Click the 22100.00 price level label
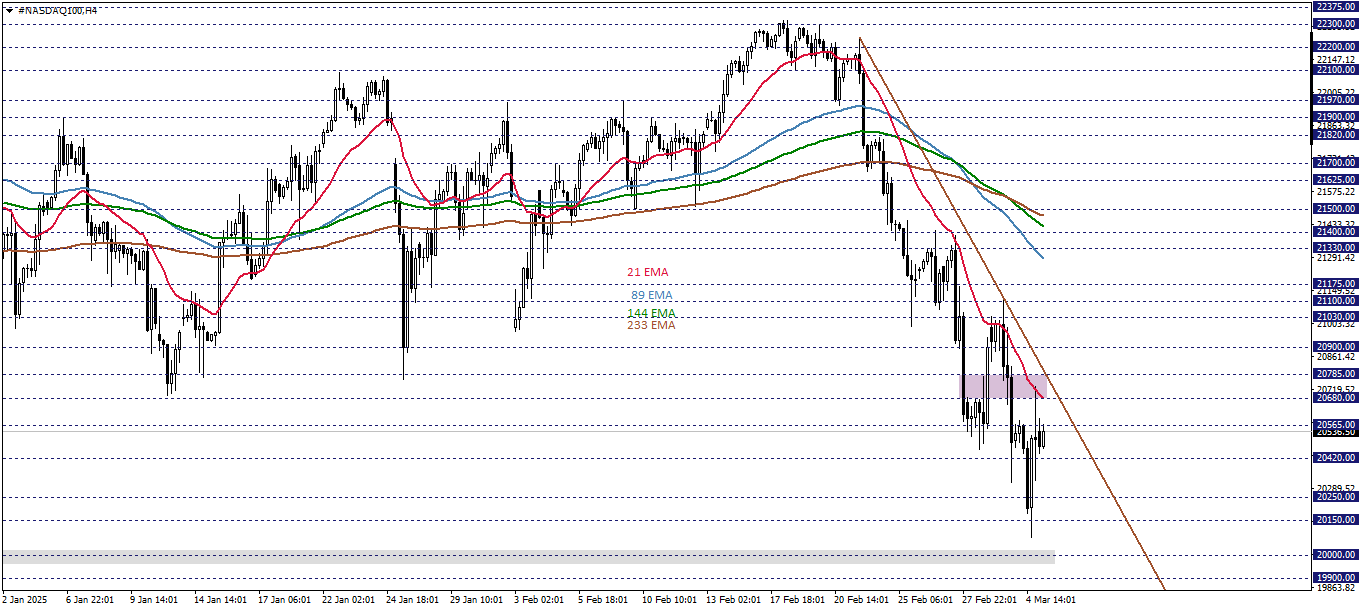The image size is (1362, 611). [1336, 70]
